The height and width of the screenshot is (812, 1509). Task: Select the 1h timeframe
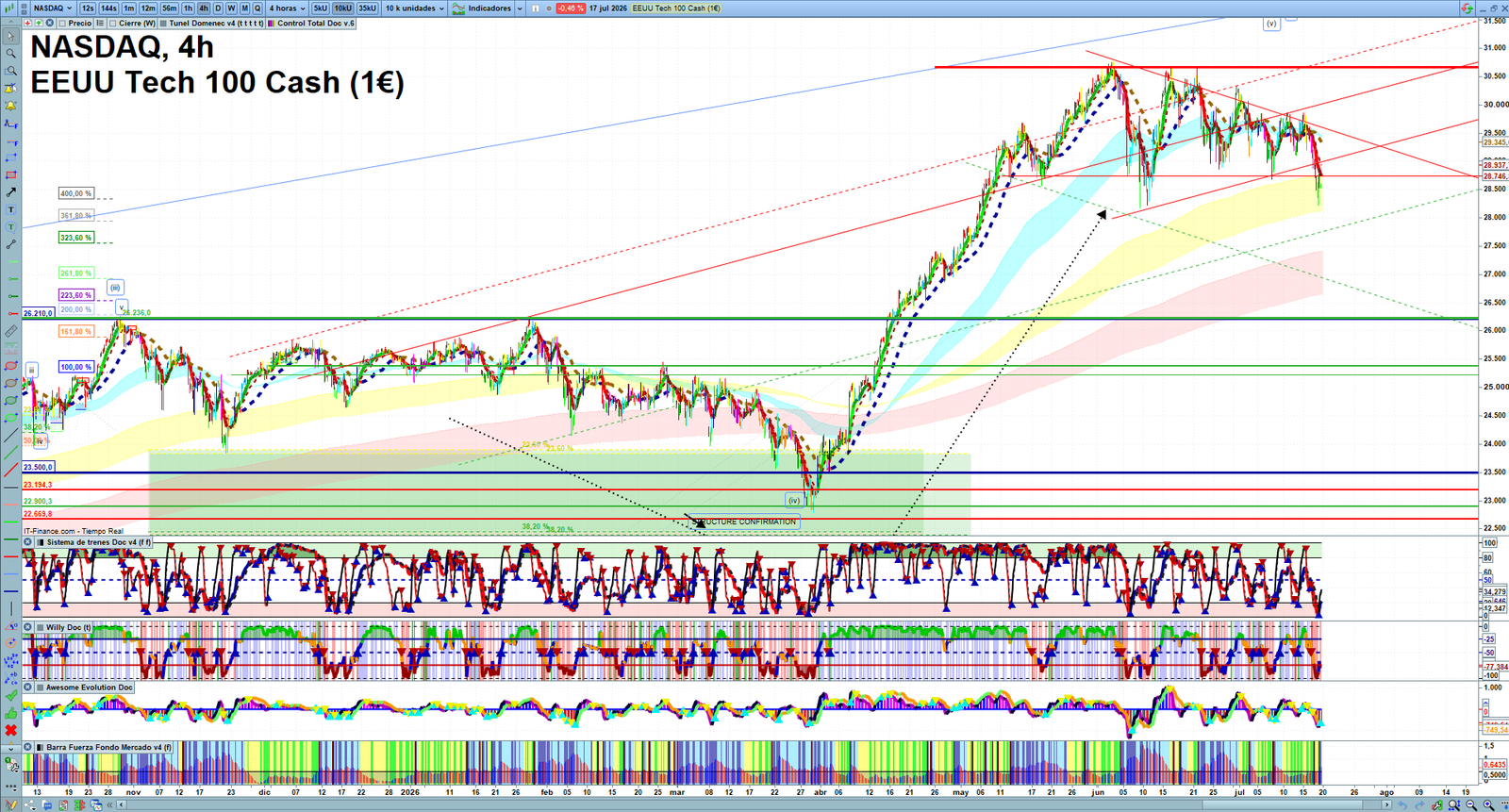[188, 8]
